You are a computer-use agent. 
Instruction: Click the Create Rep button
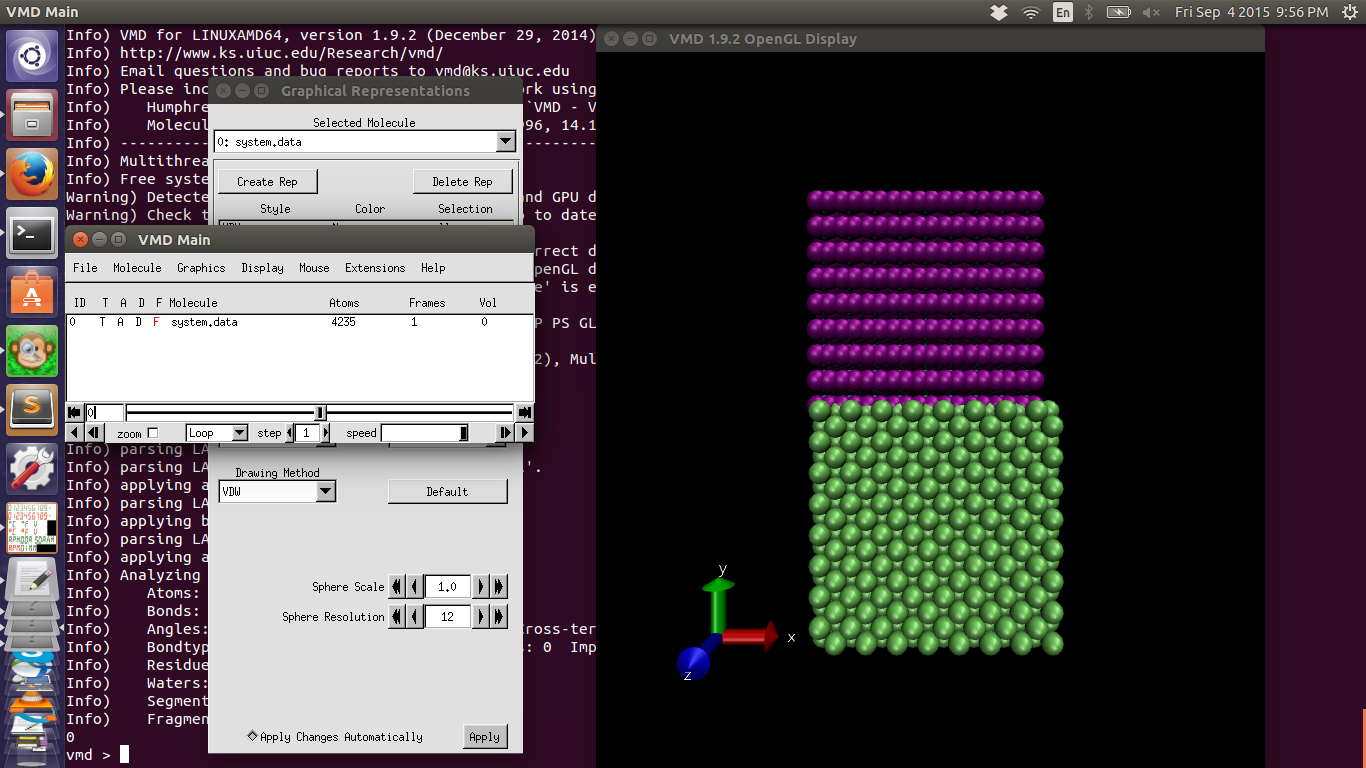point(267,181)
